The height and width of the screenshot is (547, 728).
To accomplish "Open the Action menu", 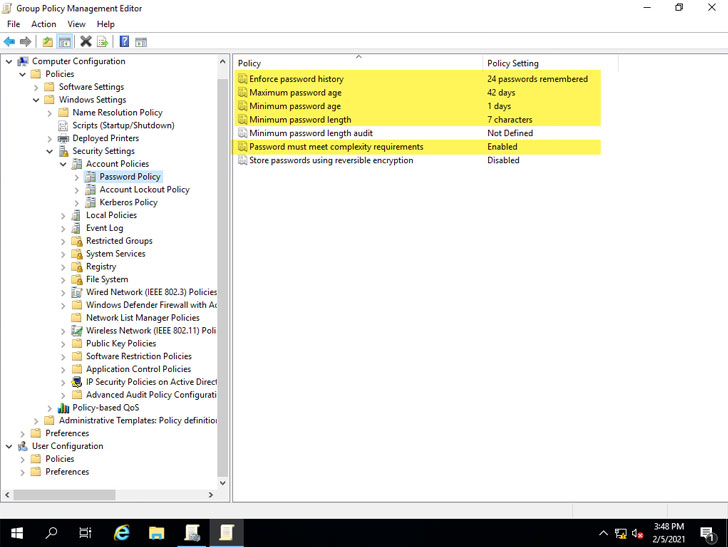I will click(44, 24).
